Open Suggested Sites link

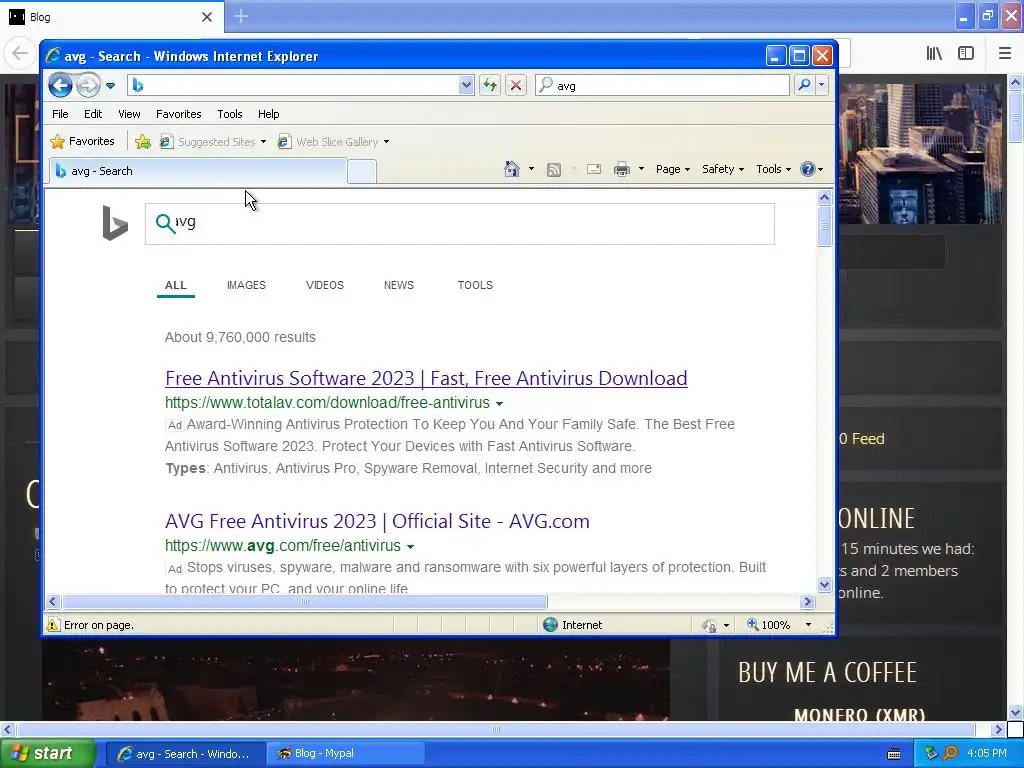click(213, 142)
